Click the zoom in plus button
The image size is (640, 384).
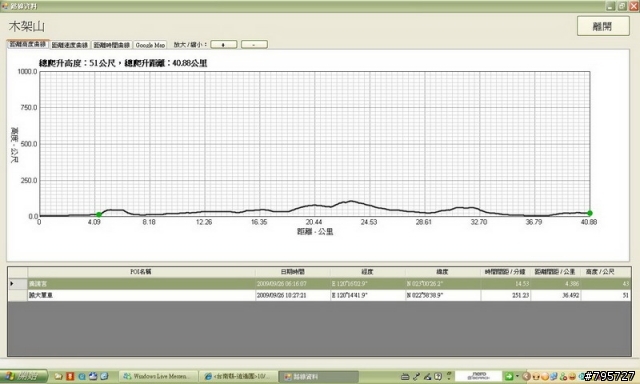(x=224, y=44)
